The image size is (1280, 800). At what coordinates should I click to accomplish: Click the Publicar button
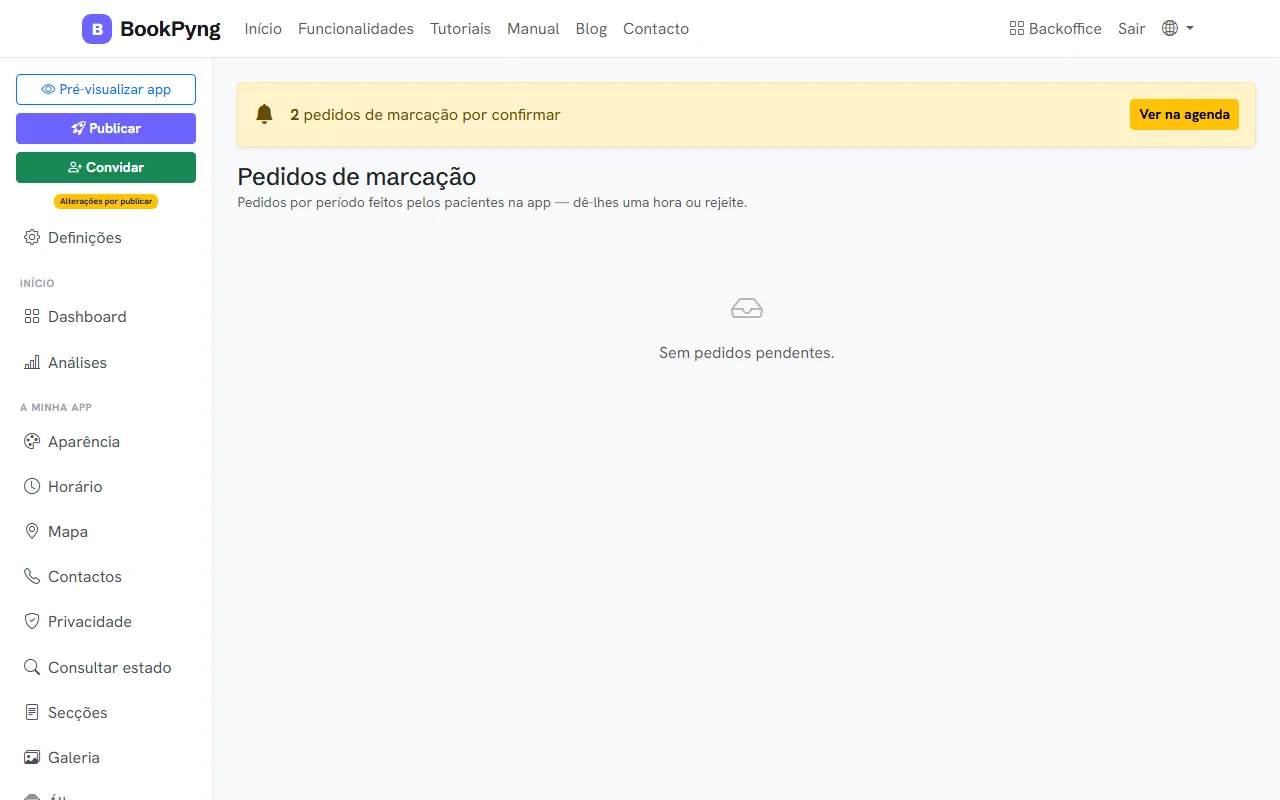click(x=106, y=128)
